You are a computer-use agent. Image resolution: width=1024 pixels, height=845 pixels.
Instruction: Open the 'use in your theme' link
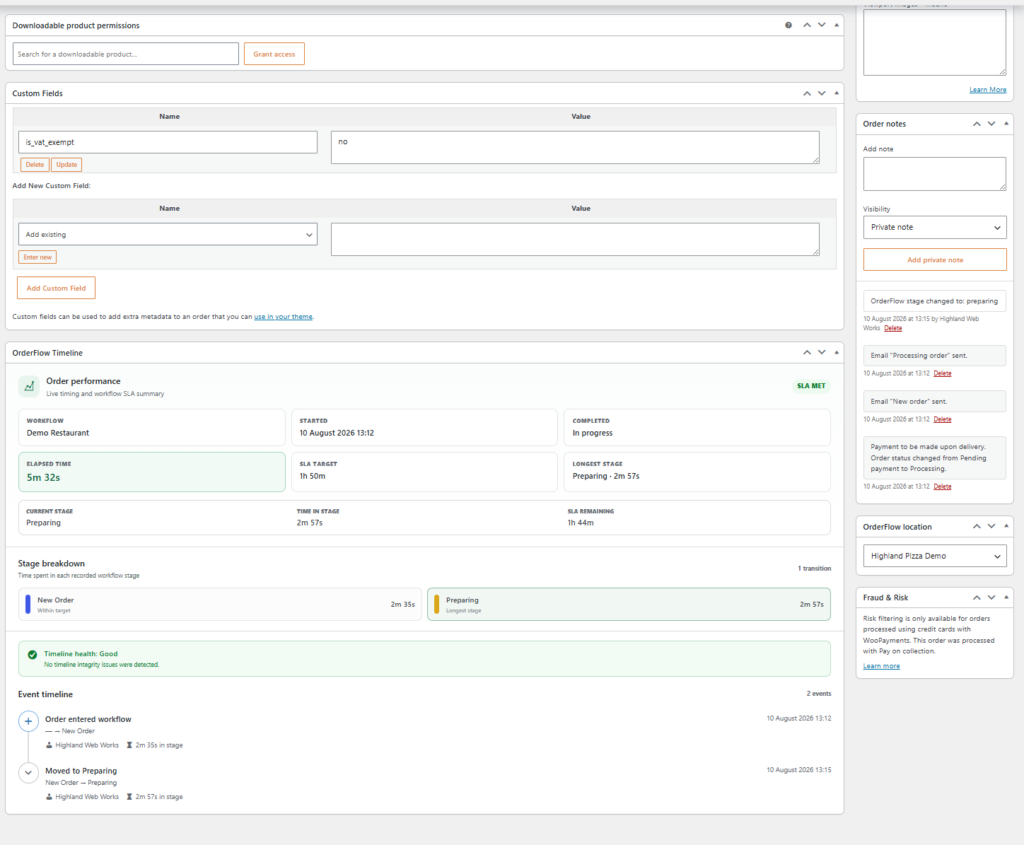coord(283,317)
